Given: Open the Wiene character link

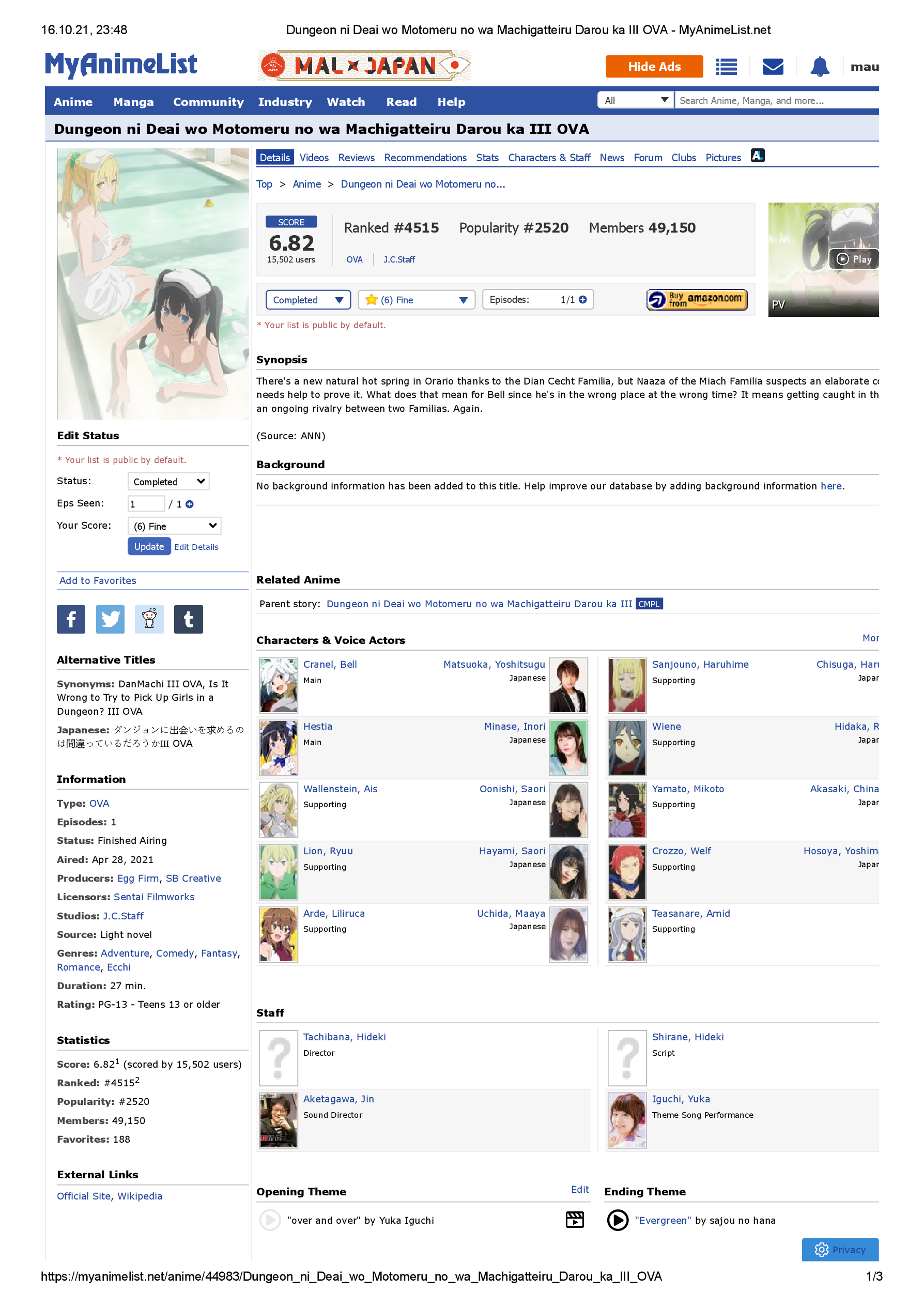Looking at the screenshot, I should 666,726.
